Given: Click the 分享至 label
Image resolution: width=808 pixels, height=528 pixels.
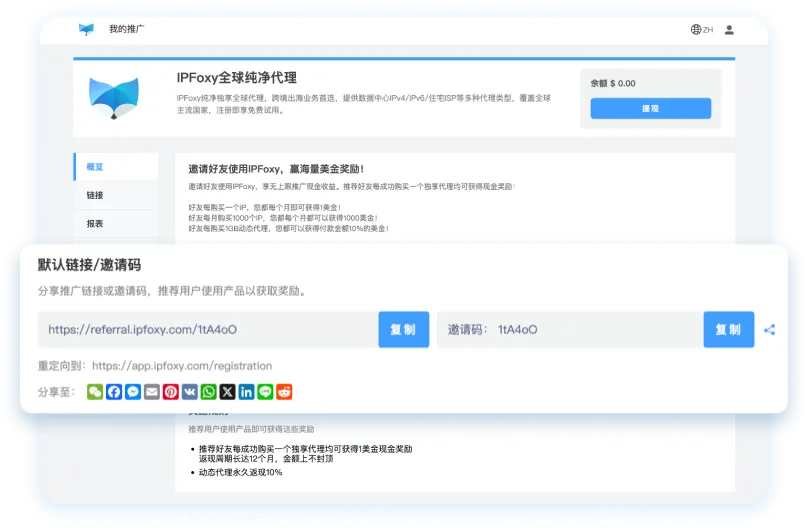Looking at the screenshot, I should coord(56,392).
